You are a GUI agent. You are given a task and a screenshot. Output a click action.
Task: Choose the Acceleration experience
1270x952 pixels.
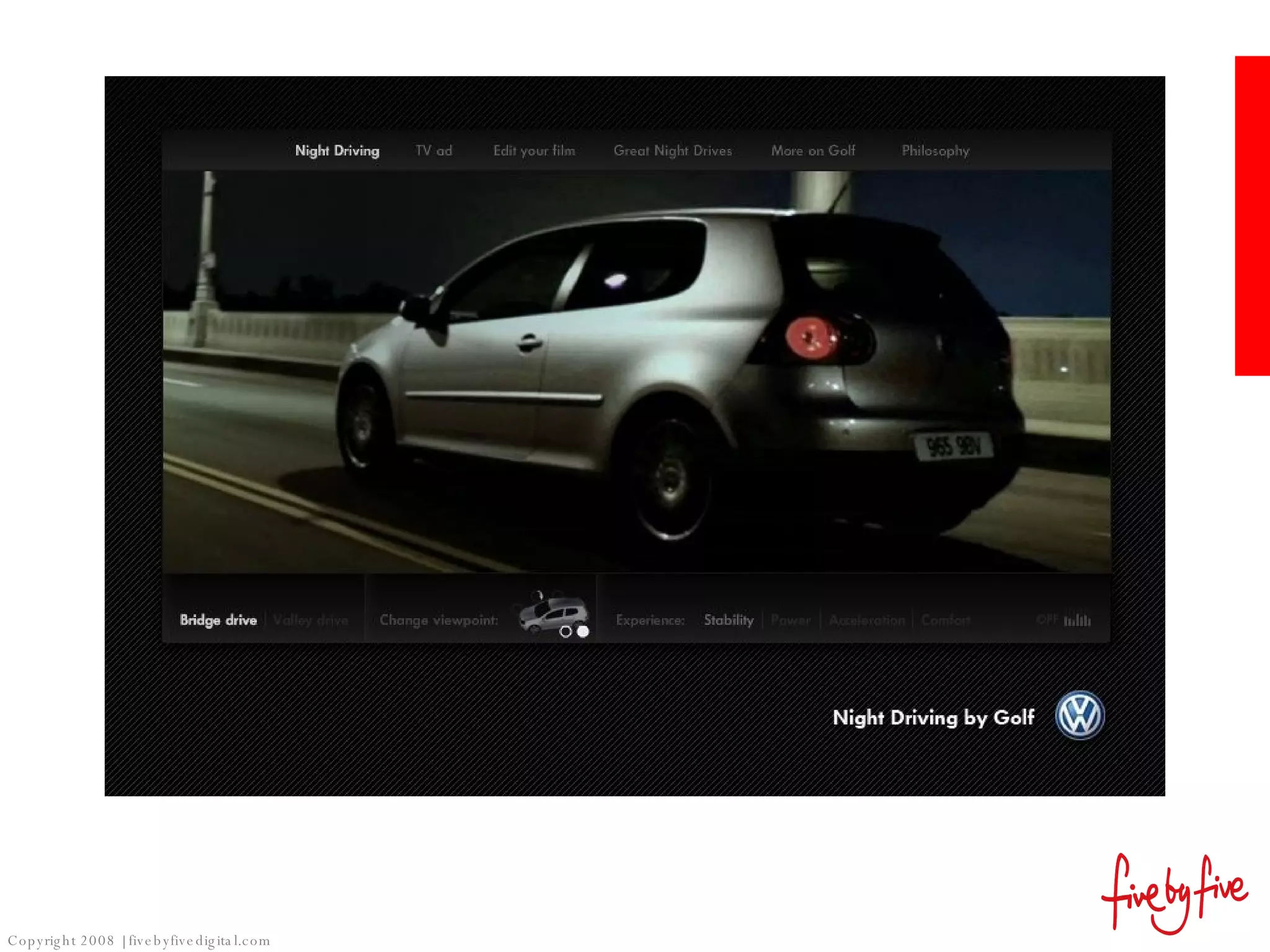(x=867, y=620)
